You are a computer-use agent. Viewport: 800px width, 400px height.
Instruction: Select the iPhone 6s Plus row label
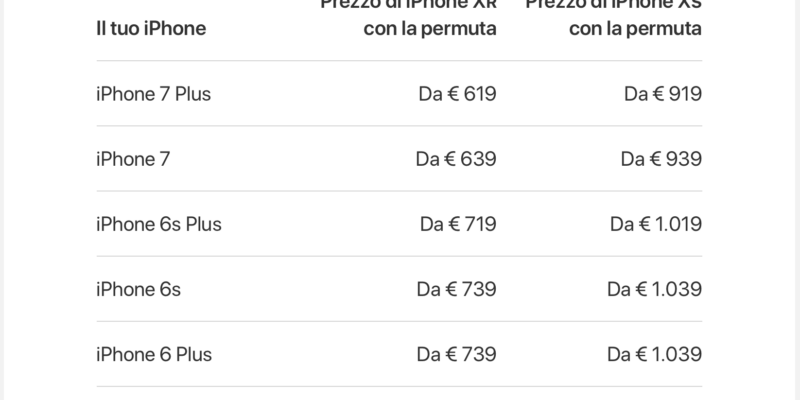coord(159,224)
